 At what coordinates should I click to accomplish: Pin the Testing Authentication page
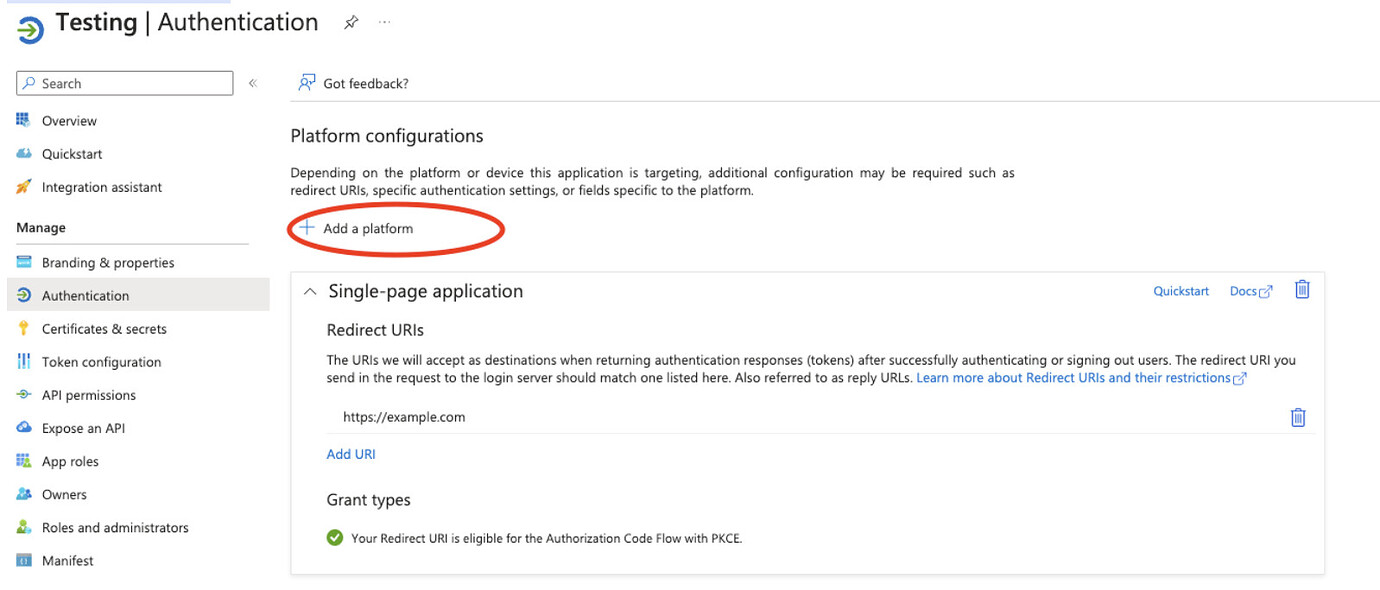(x=351, y=23)
